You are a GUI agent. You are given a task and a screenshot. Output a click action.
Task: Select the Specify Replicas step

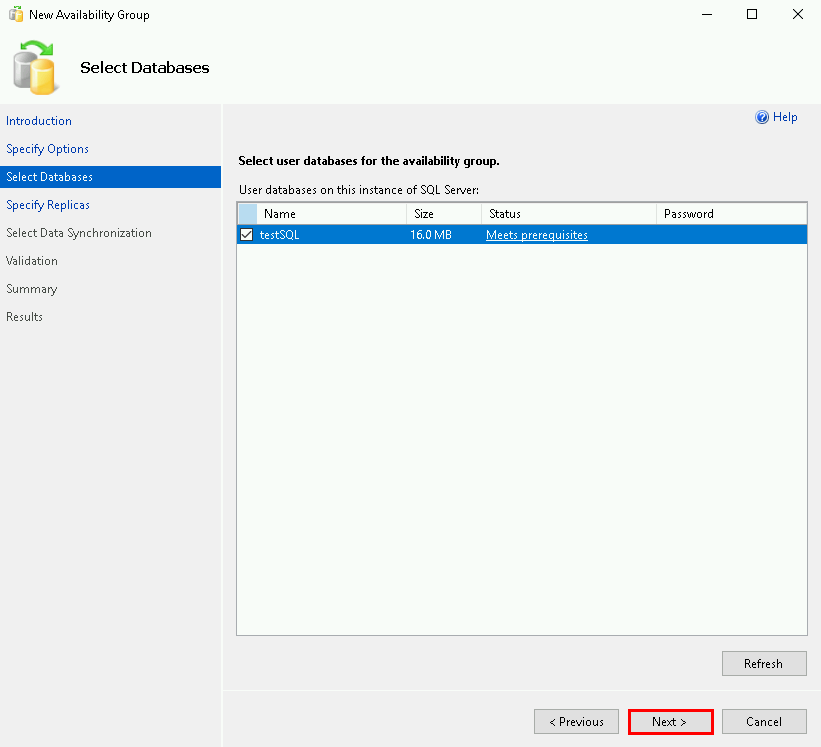coord(48,205)
